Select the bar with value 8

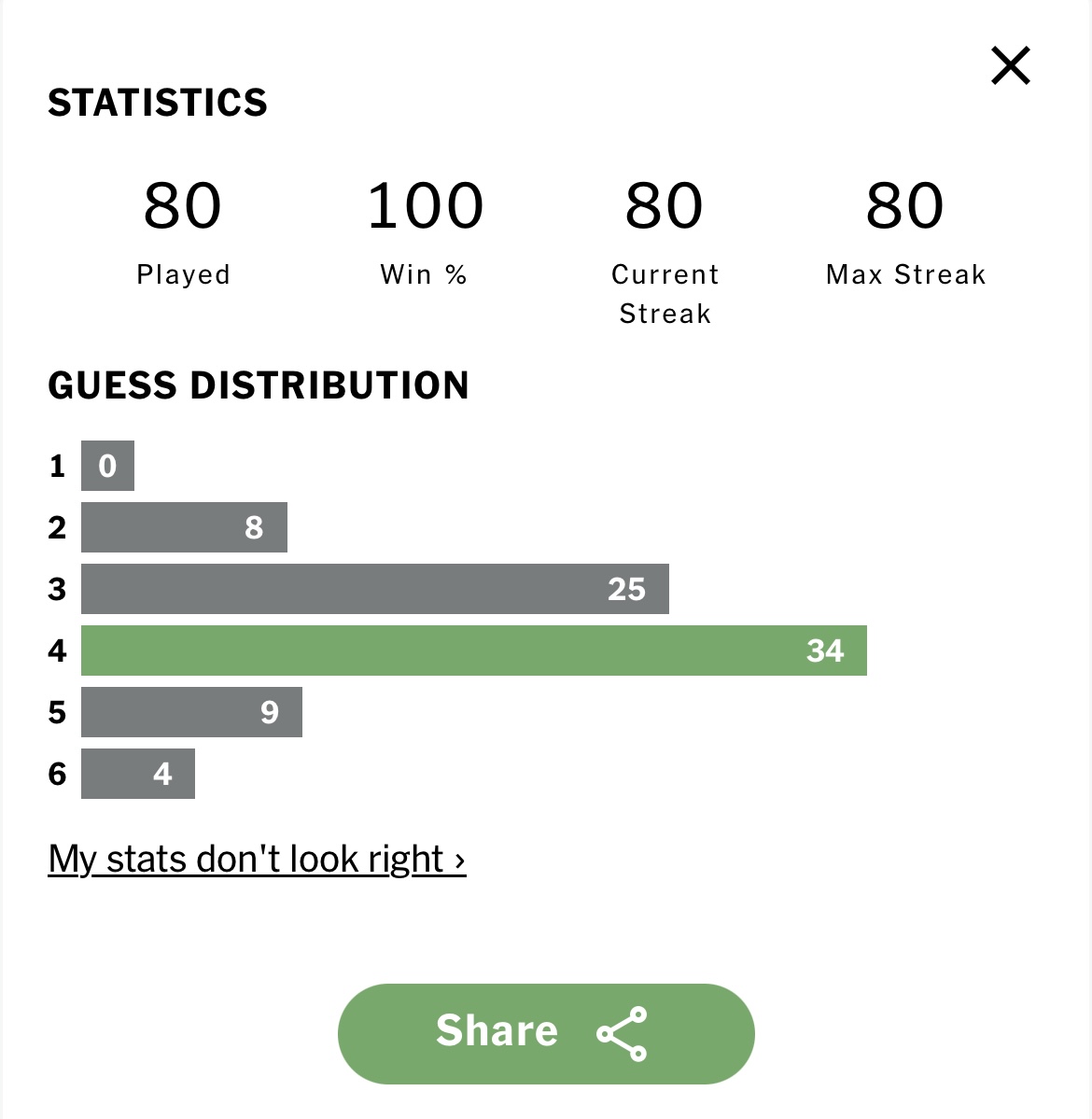184,527
